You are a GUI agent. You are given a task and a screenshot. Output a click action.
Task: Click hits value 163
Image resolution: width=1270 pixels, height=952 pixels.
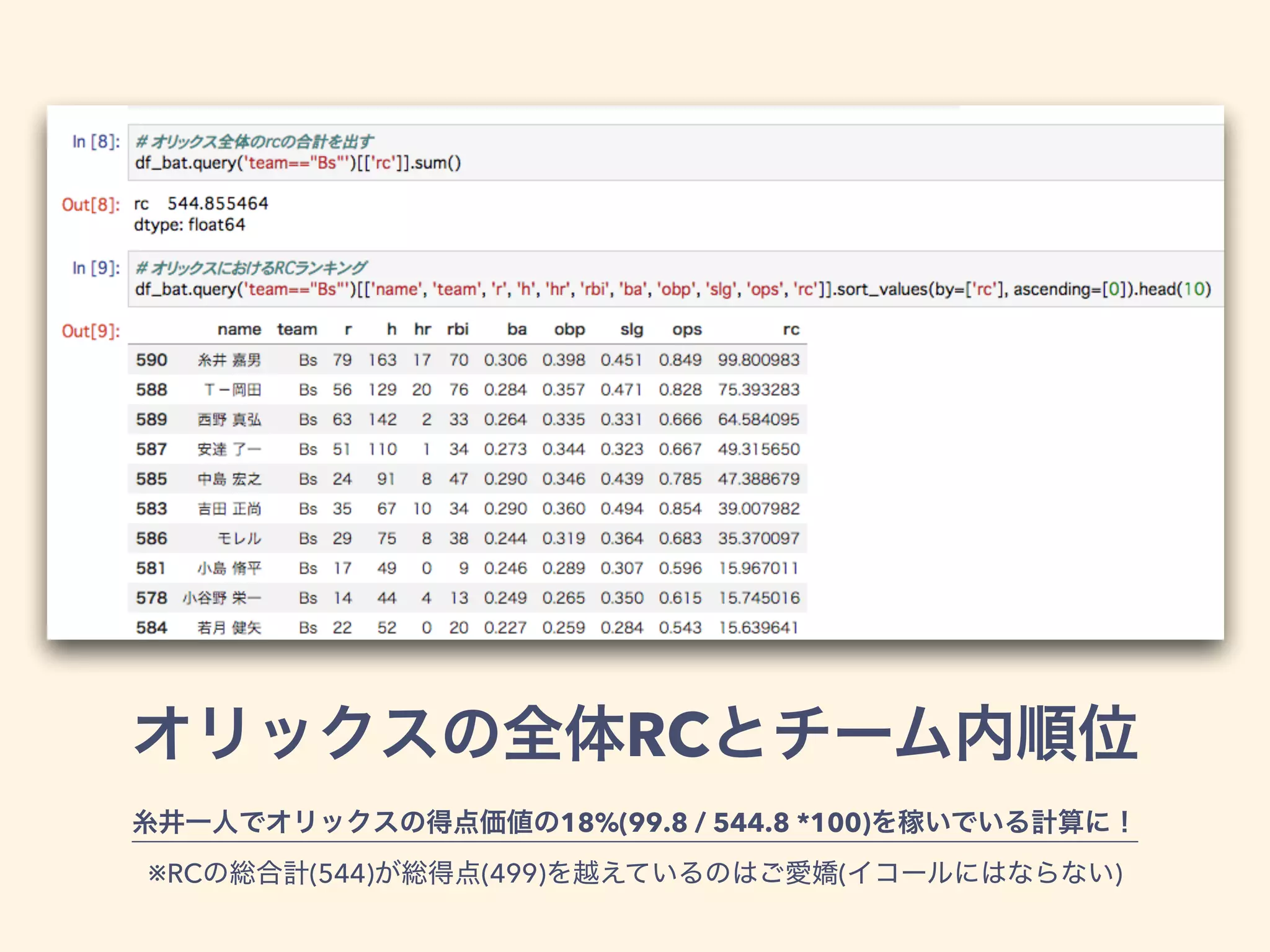tap(382, 359)
